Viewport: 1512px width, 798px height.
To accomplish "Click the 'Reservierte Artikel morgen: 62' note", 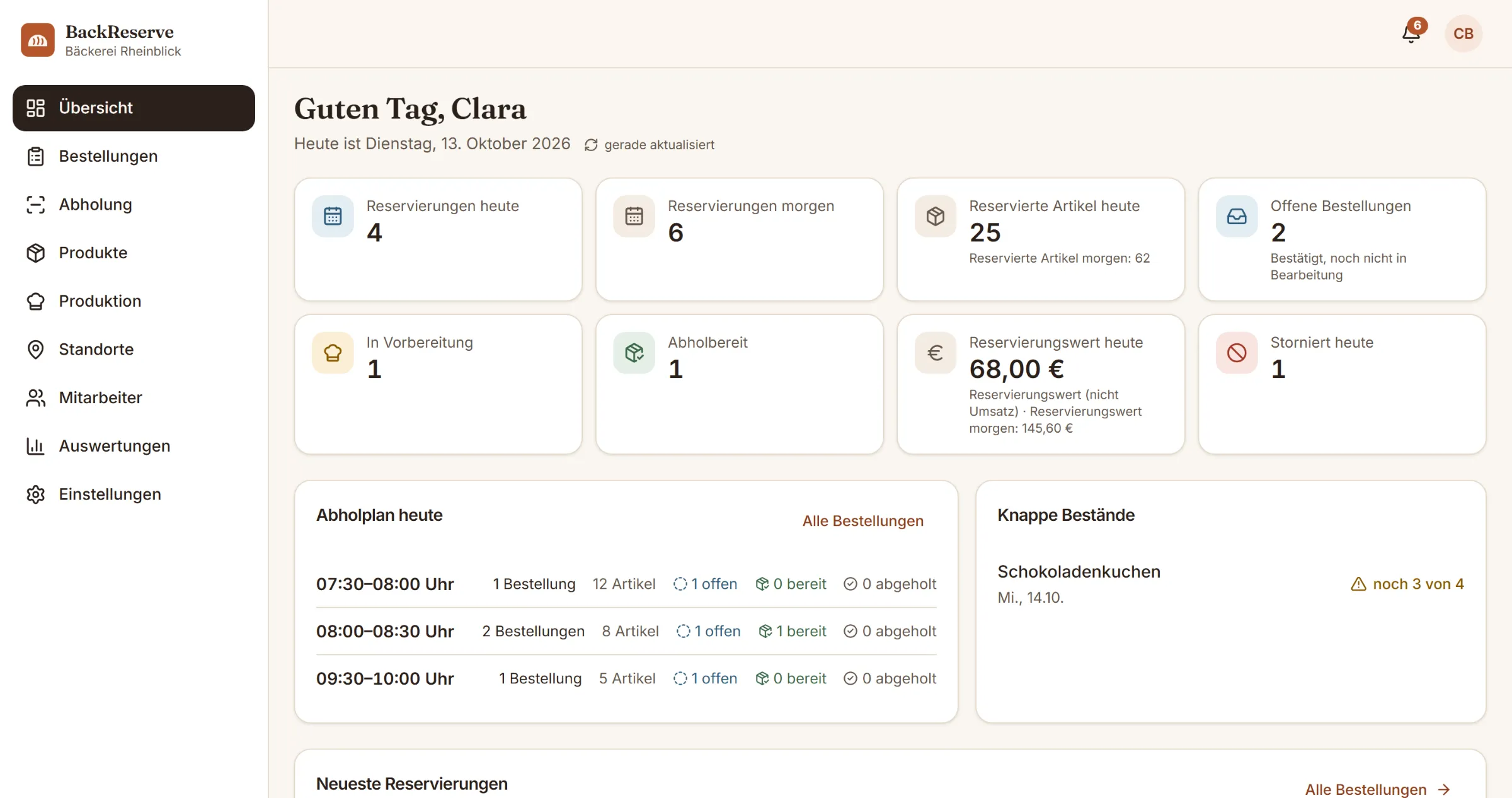I will click(1059, 258).
